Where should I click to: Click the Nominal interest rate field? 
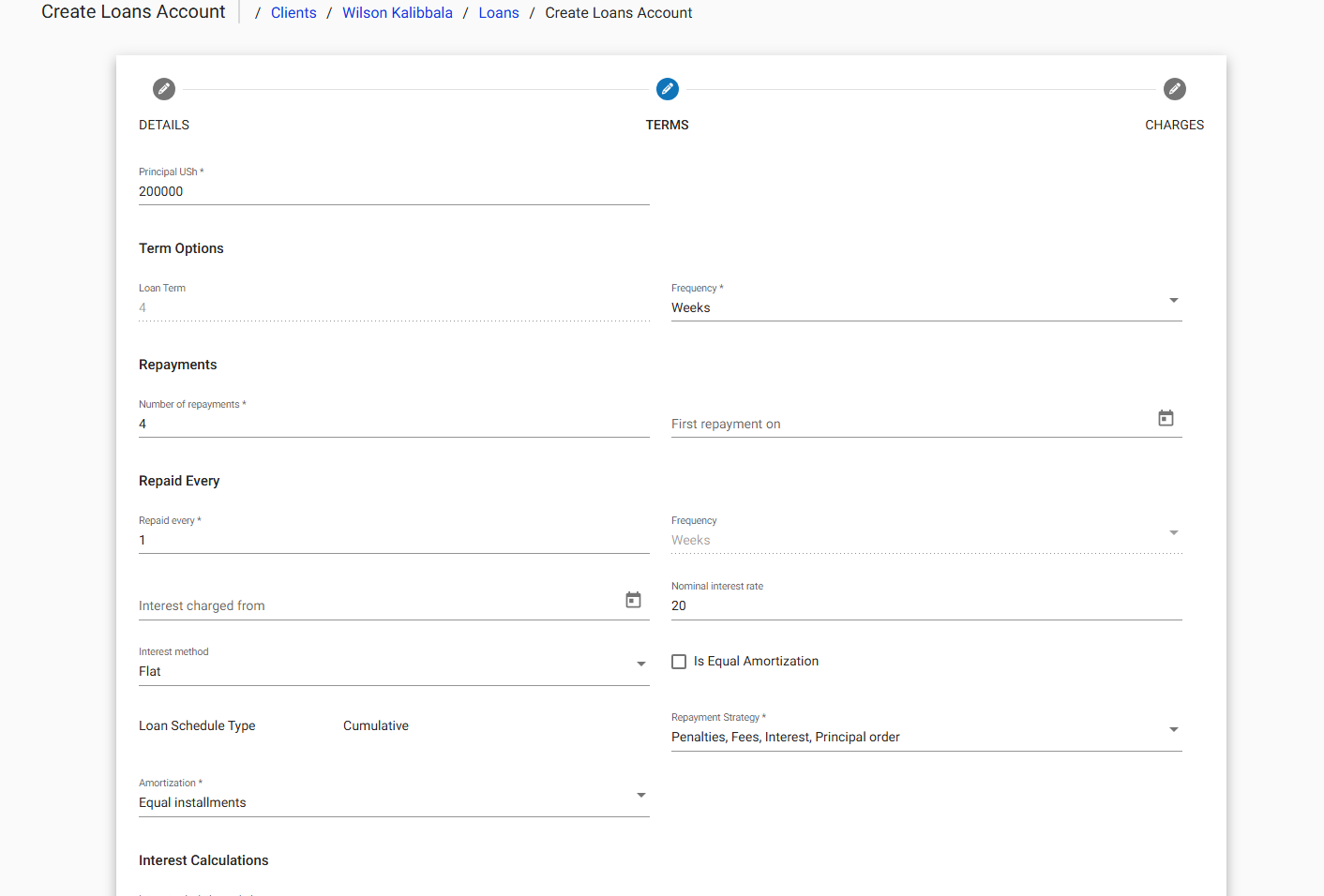point(926,605)
